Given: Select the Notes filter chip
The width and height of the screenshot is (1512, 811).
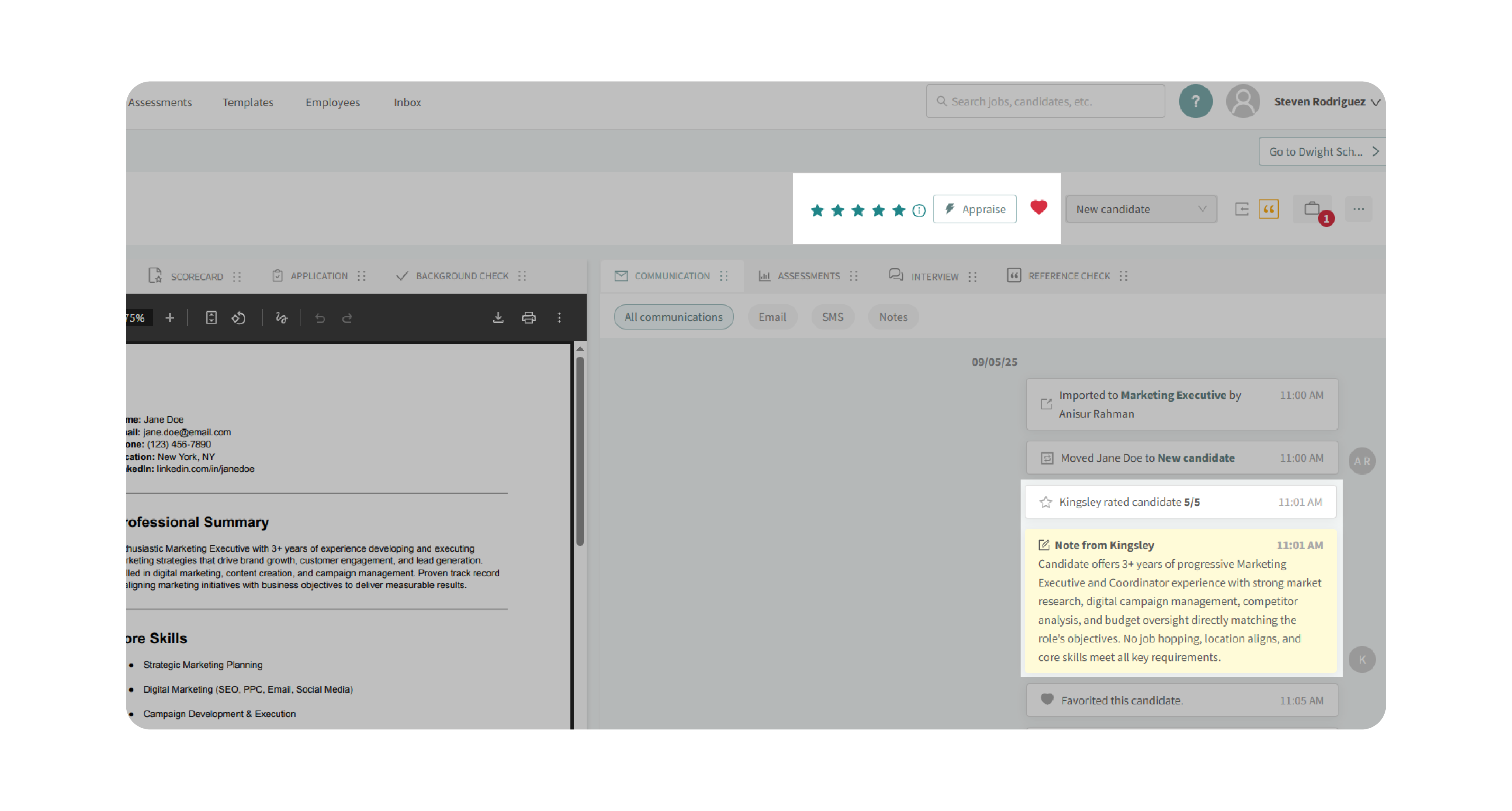Looking at the screenshot, I should tap(893, 317).
